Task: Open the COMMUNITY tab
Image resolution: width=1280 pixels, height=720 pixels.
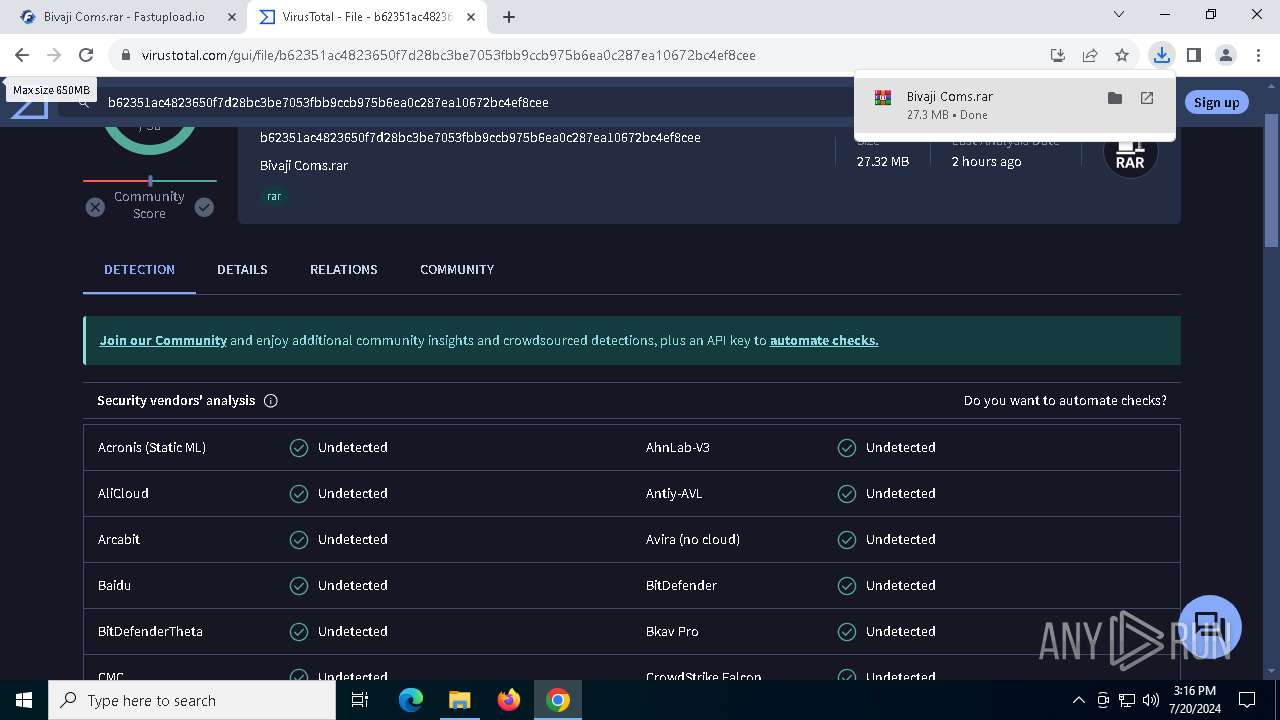Action: point(457,269)
